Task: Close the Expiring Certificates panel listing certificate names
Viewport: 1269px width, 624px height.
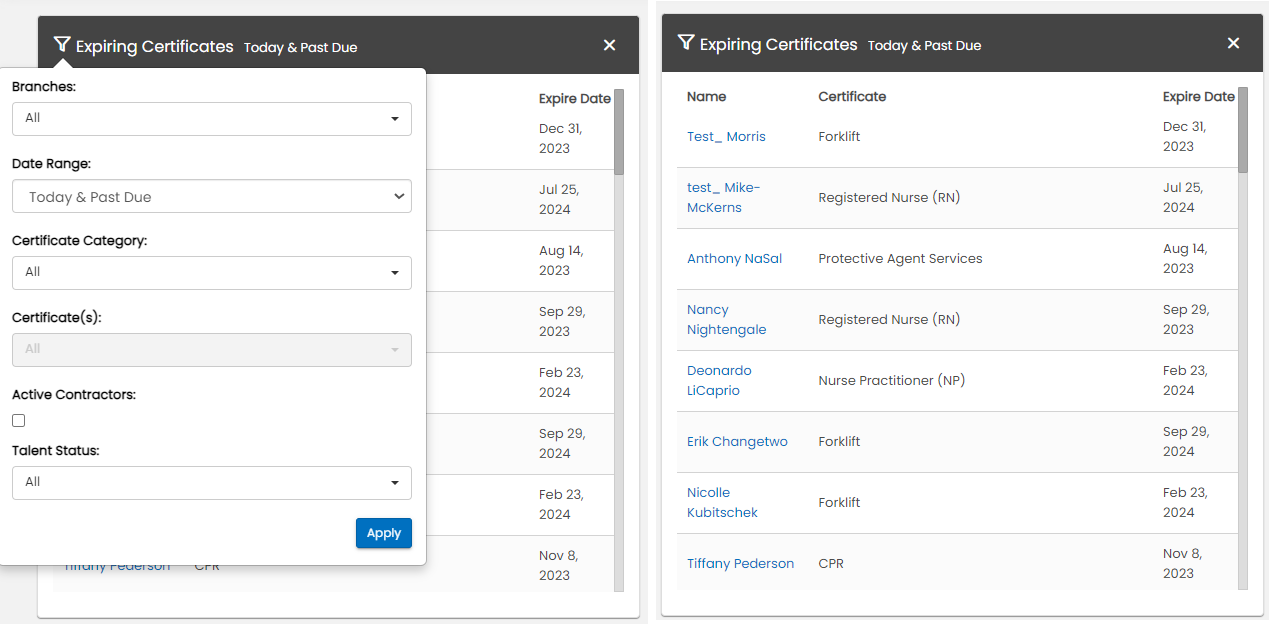Action: pyautogui.click(x=1233, y=43)
